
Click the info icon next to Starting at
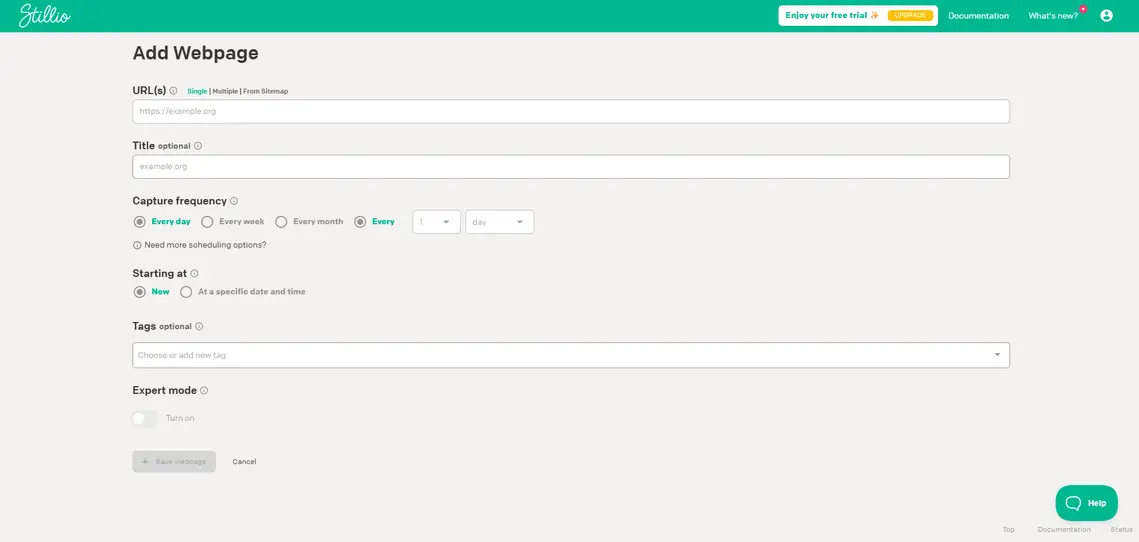[x=194, y=274]
